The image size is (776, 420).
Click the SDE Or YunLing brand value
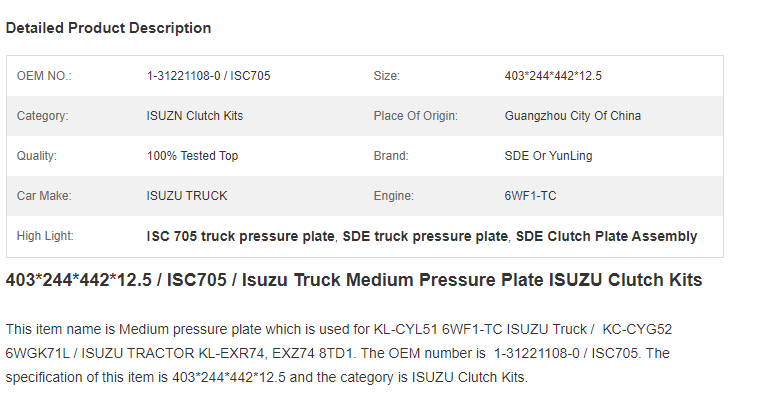548,156
